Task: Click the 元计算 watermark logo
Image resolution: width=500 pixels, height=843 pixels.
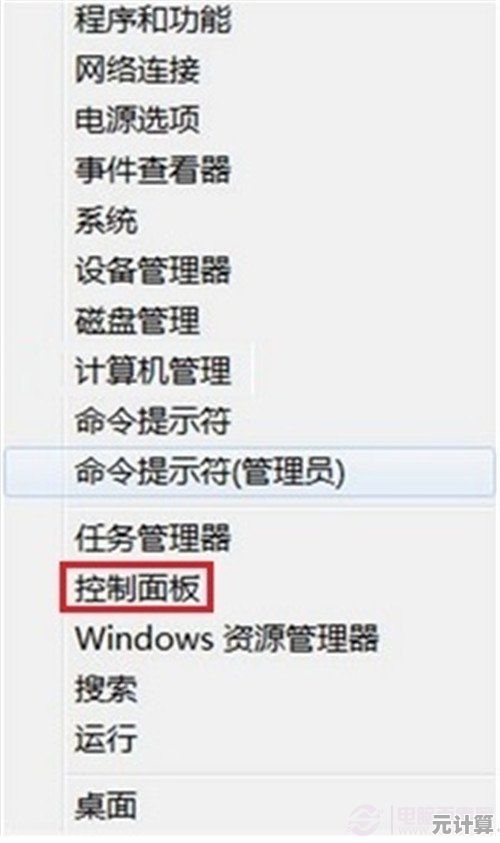Action: (x=462, y=823)
